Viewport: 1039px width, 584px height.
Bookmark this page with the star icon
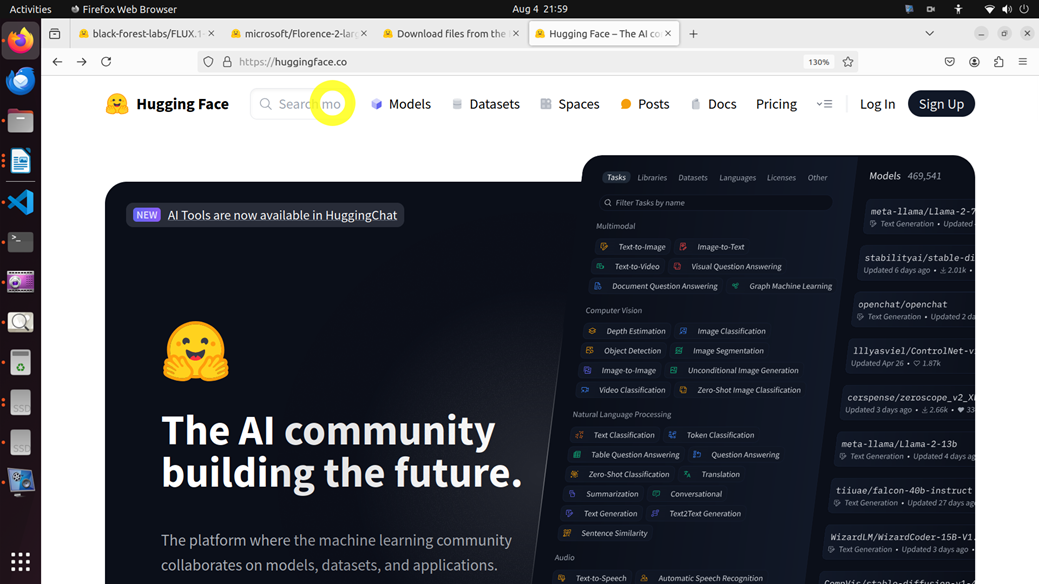point(848,62)
